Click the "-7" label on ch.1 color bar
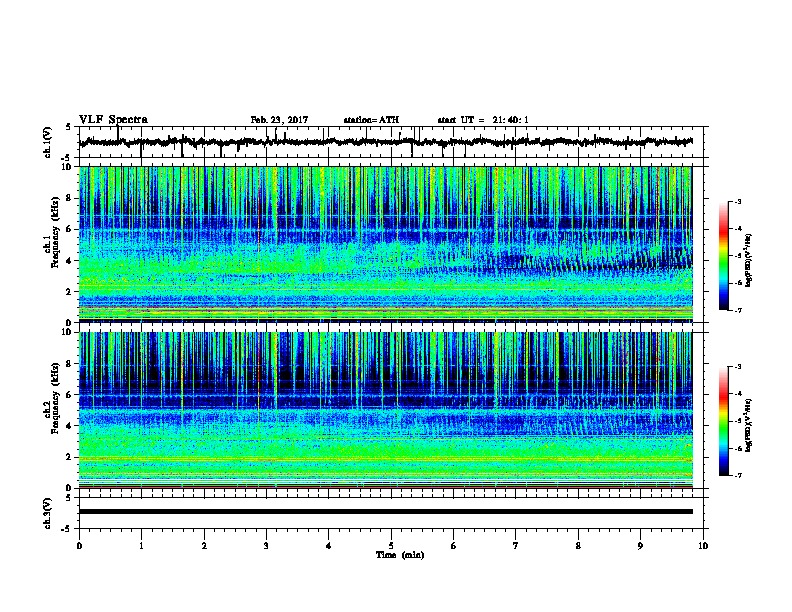 click(x=738, y=310)
